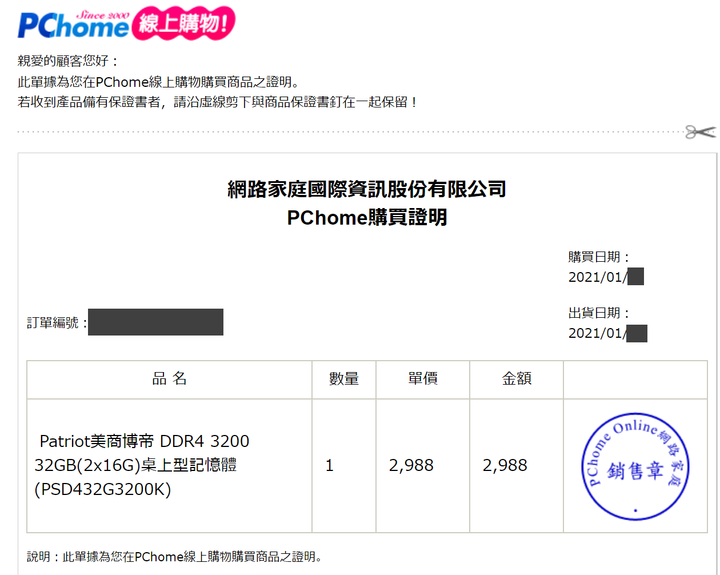Click the 金額 column header
This screenshot has height=575, width=720.
517,379
